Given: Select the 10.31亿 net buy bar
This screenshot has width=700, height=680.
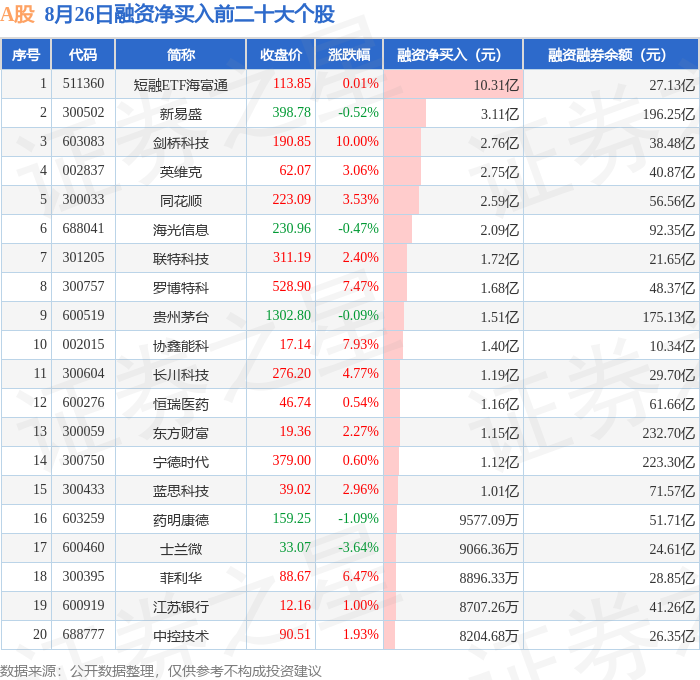Looking at the screenshot, I should [x=453, y=84].
